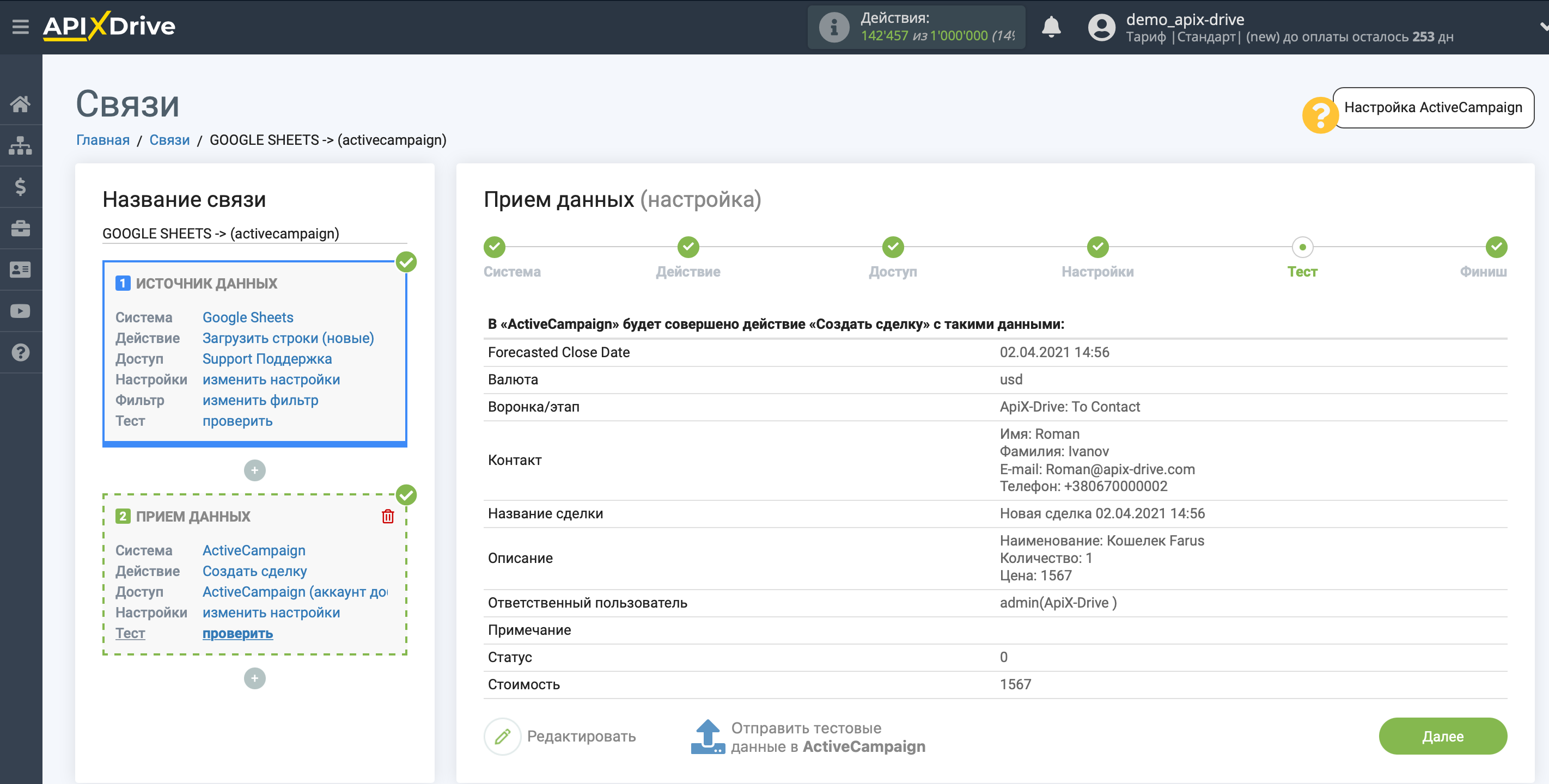Open Загрузить строки (новые) action link
The height and width of the screenshot is (784, 1549).
[x=288, y=339]
